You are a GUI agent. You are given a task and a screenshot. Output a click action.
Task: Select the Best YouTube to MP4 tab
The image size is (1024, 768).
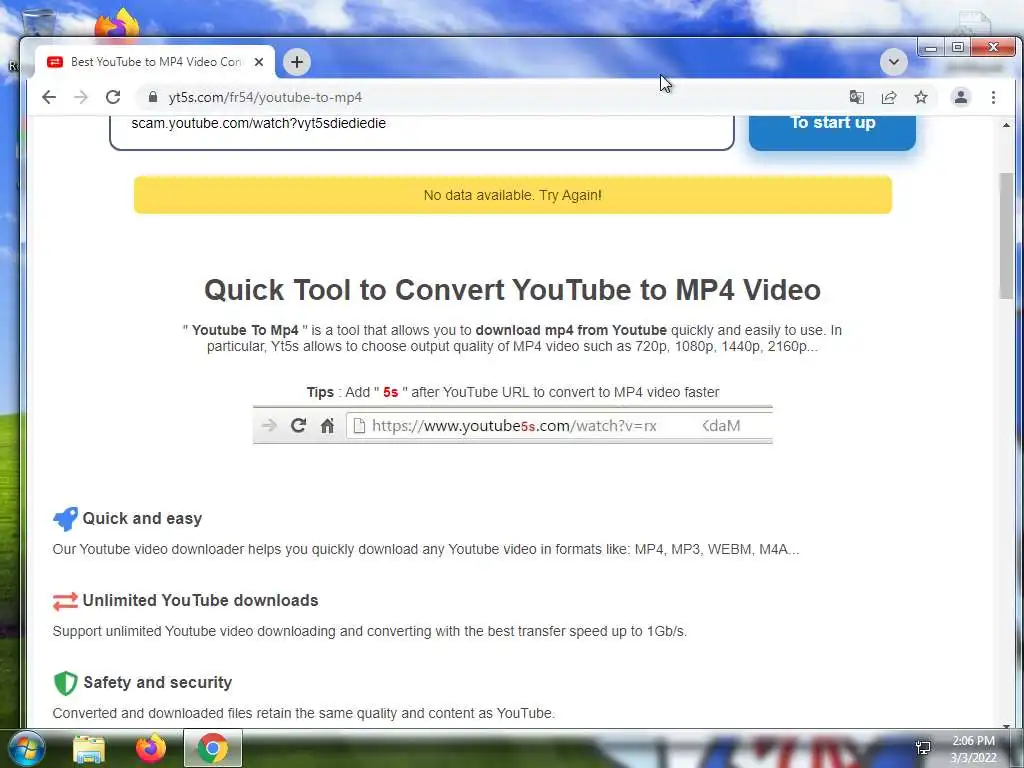coord(155,62)
